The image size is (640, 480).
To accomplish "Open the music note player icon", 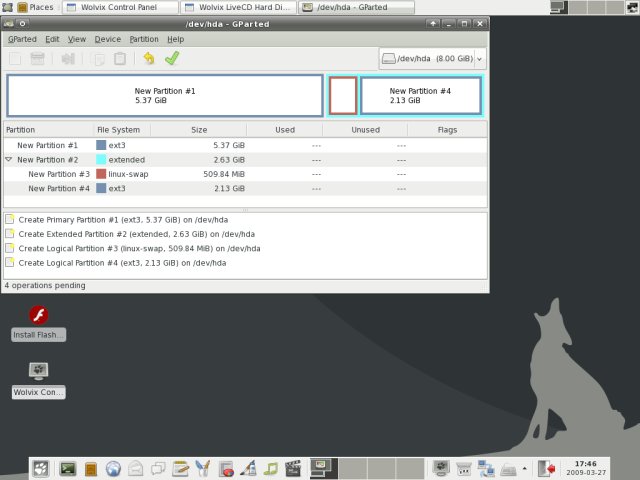I will (270, 469).
